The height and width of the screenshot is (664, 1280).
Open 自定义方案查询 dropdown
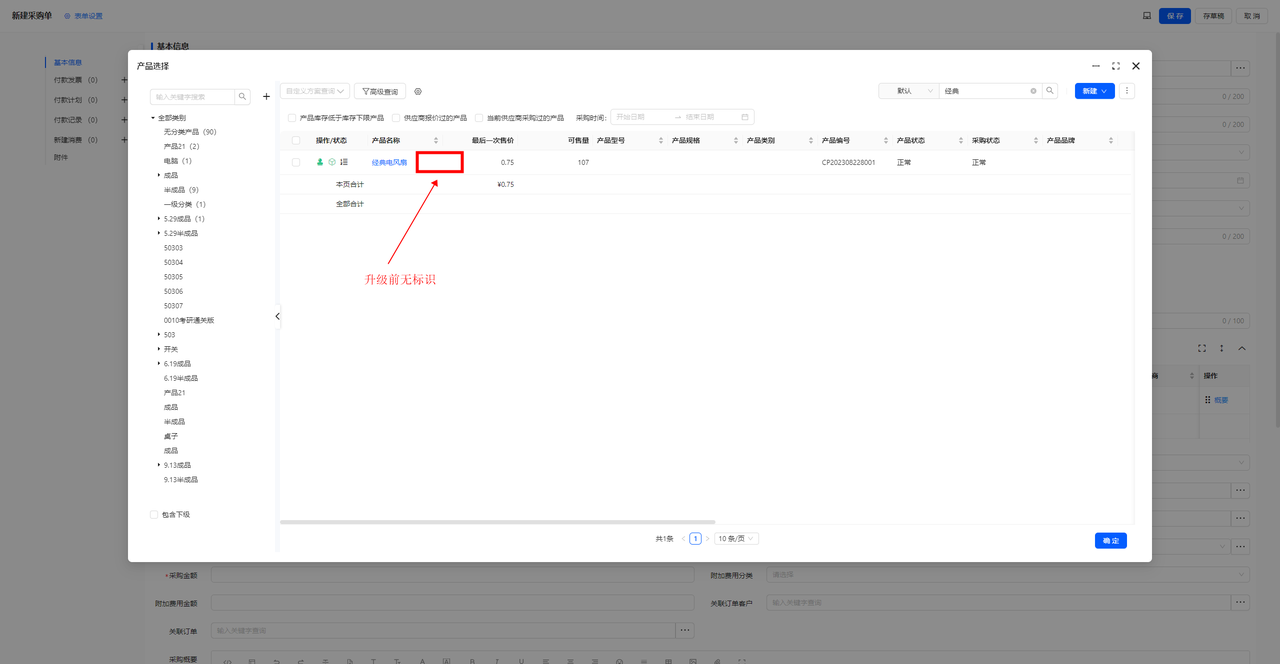click(x=315, y=91)
